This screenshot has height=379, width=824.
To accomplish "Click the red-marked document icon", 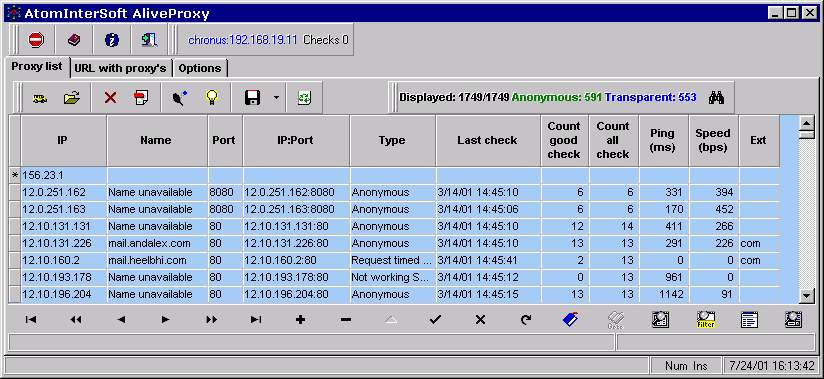I will click(x=141, y=97).
